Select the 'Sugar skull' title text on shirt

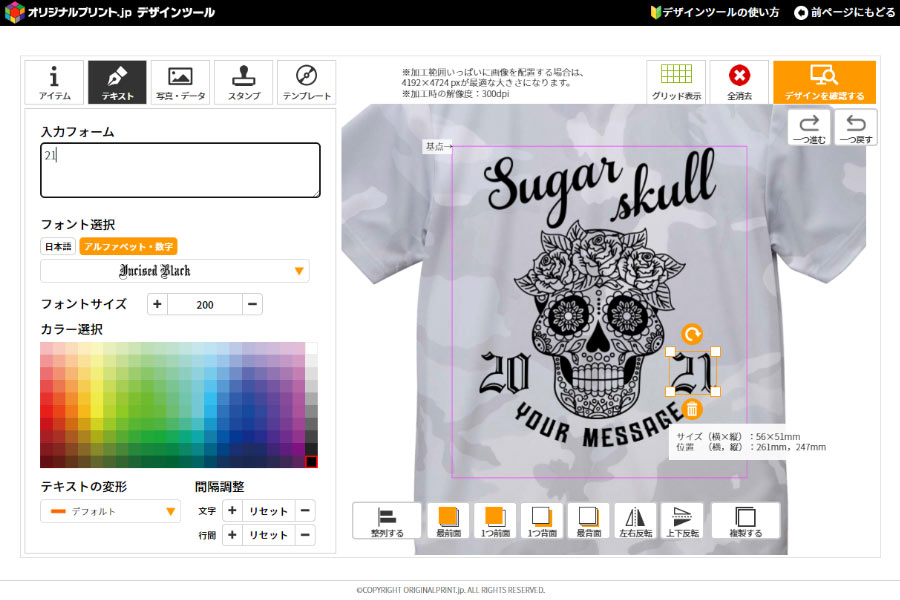(x=600, y=188)
